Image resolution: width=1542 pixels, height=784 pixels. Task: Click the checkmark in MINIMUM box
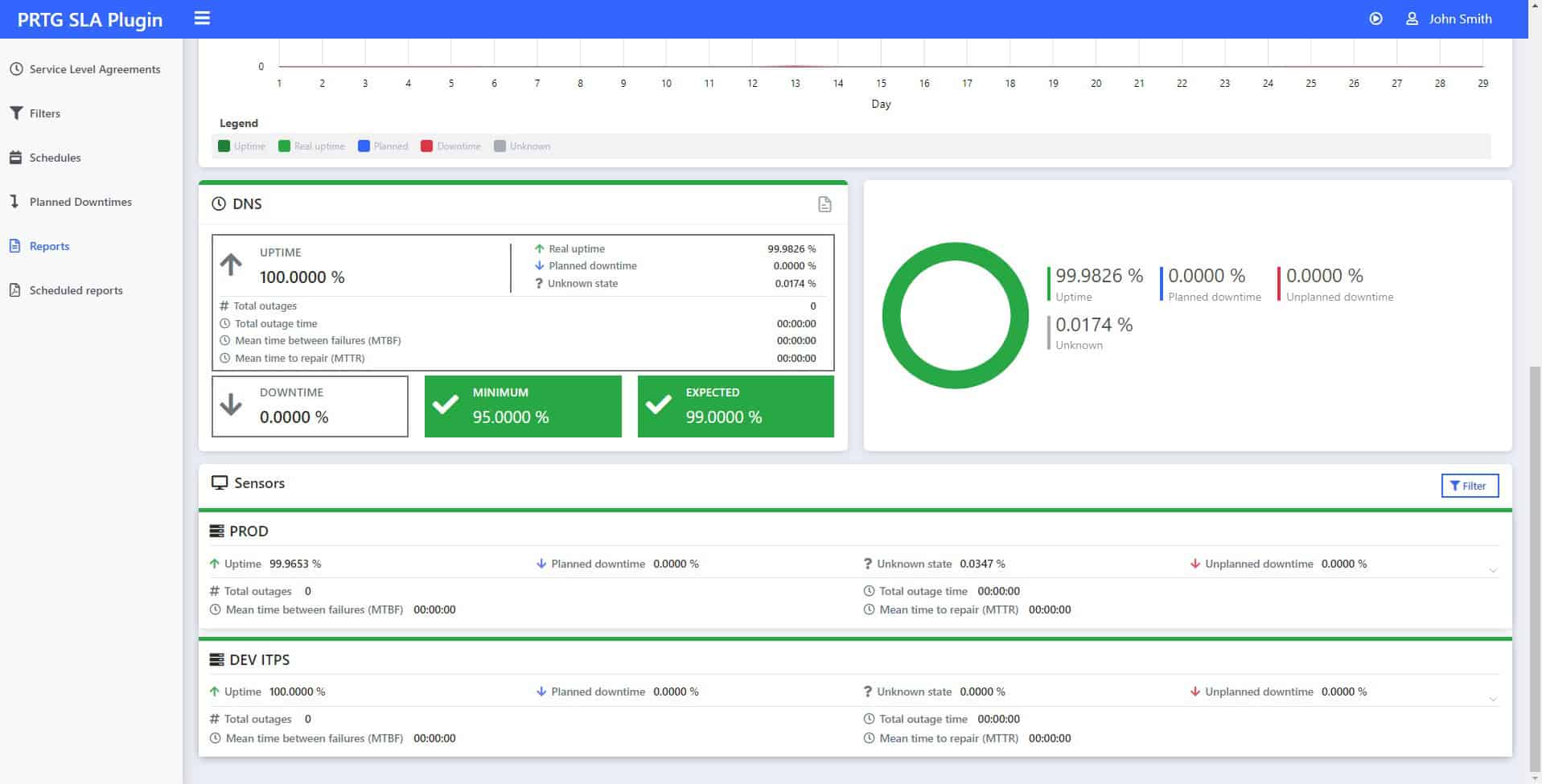[x=446, y=404]
